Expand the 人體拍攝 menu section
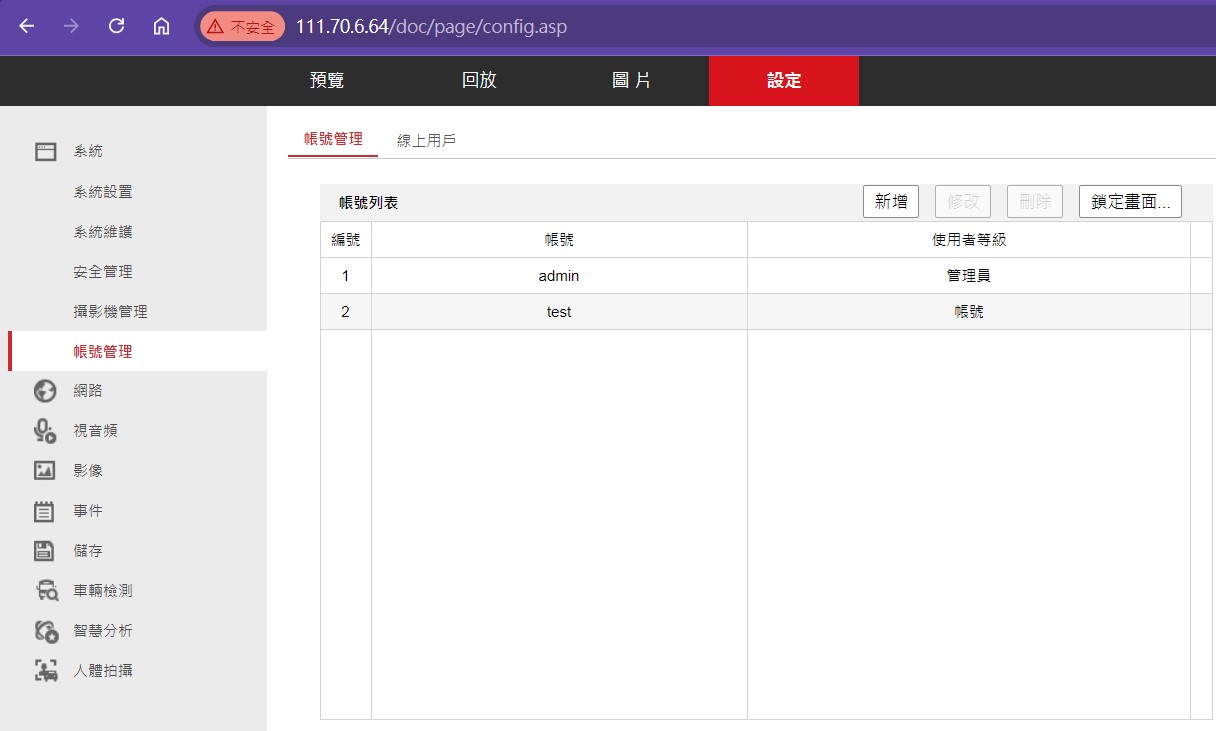Image resolution: width=1216 pixels, height=731 pixels. [103, 671]
